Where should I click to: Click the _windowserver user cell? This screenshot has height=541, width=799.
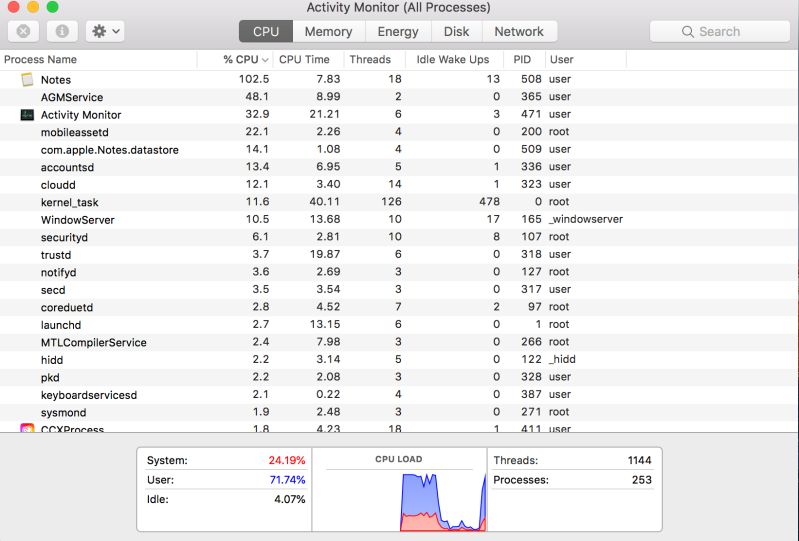pos(586,219)
